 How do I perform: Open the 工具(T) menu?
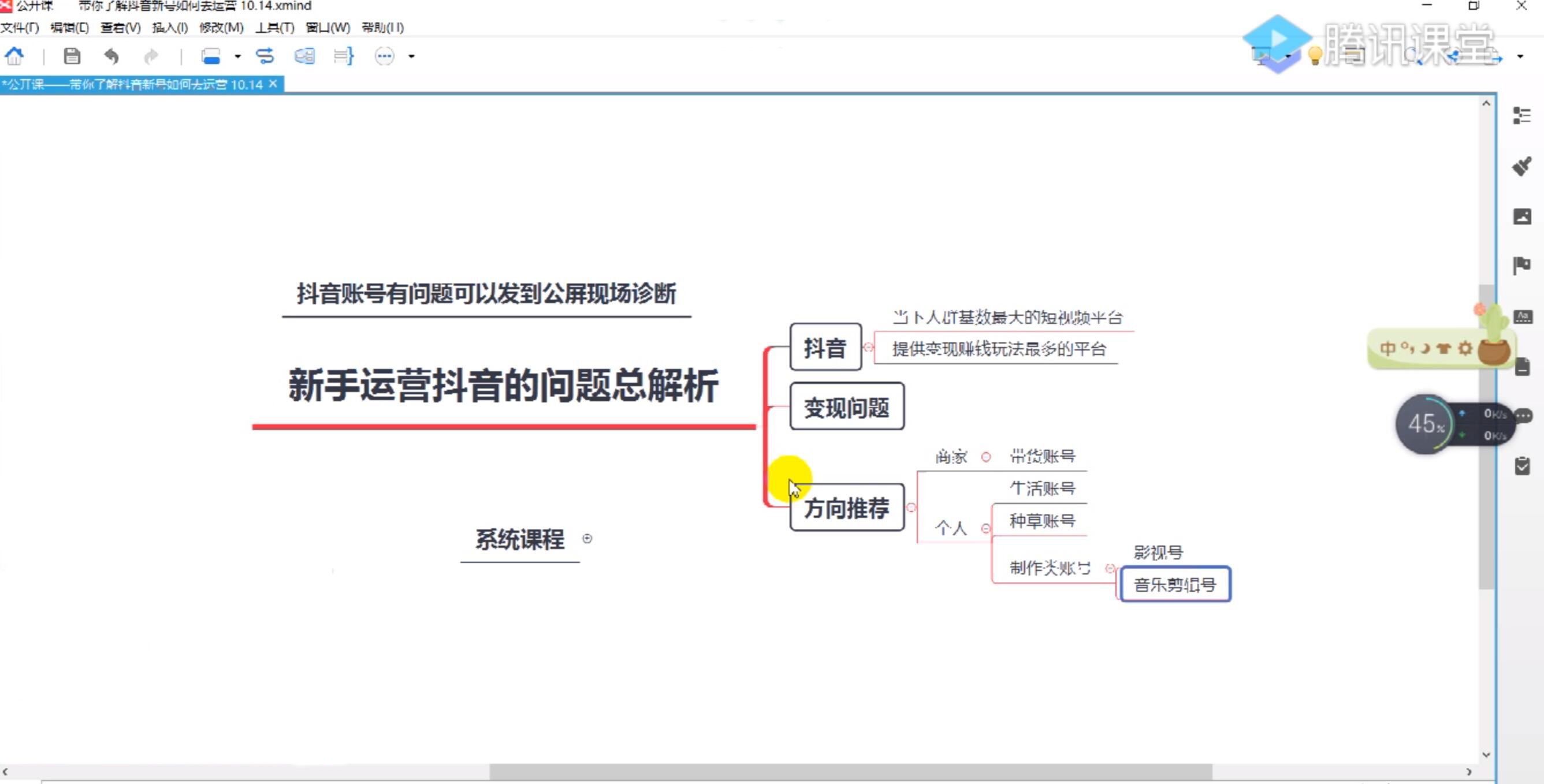(274, 28)
